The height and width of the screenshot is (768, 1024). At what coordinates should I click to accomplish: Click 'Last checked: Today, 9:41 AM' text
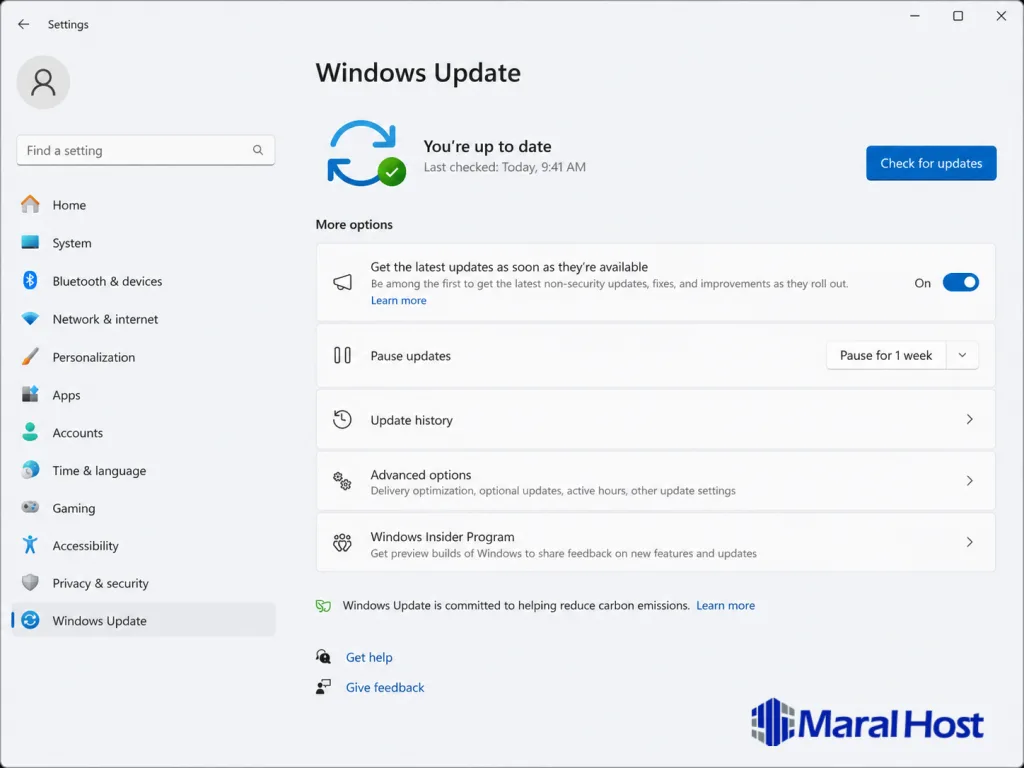[504, 167]
